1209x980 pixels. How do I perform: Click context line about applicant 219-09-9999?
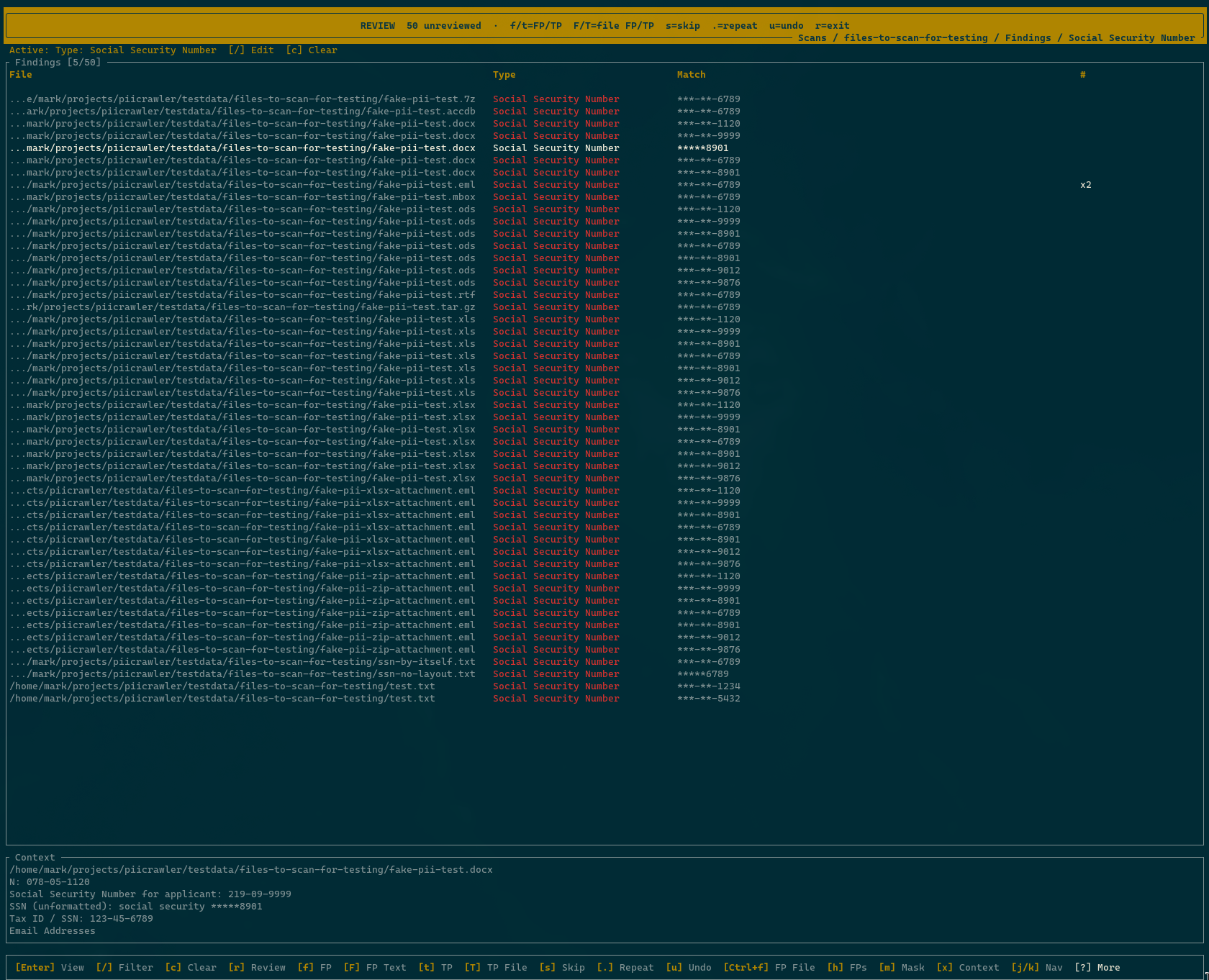150,894
